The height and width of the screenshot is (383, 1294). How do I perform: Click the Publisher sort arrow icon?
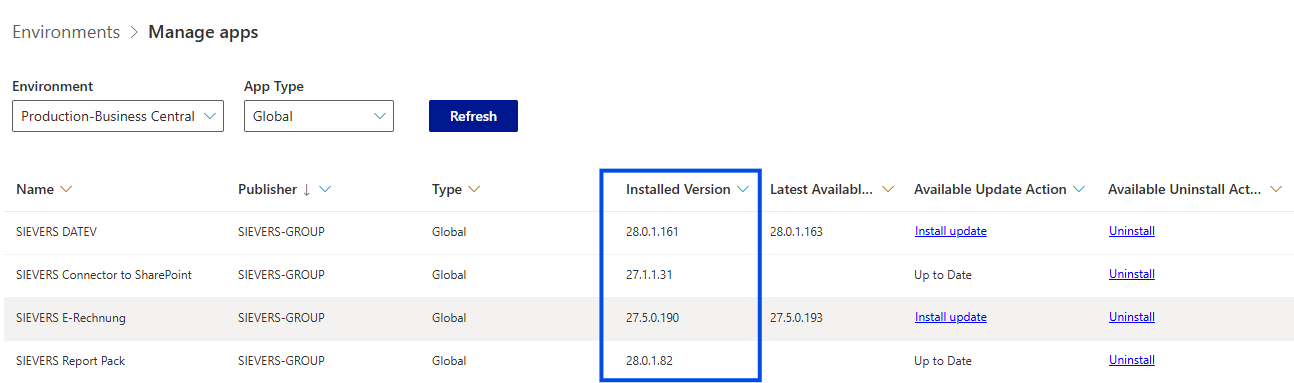(307, 189)
